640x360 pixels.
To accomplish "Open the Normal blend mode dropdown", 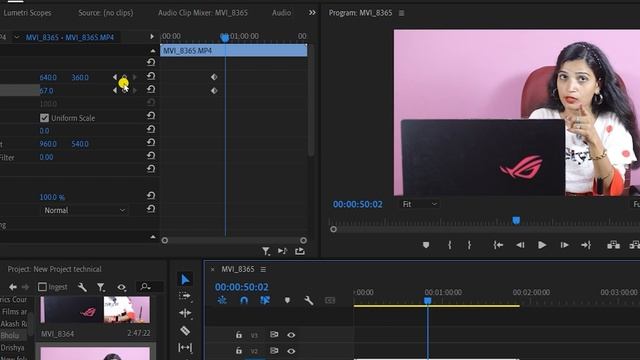I will coord(84,210).
